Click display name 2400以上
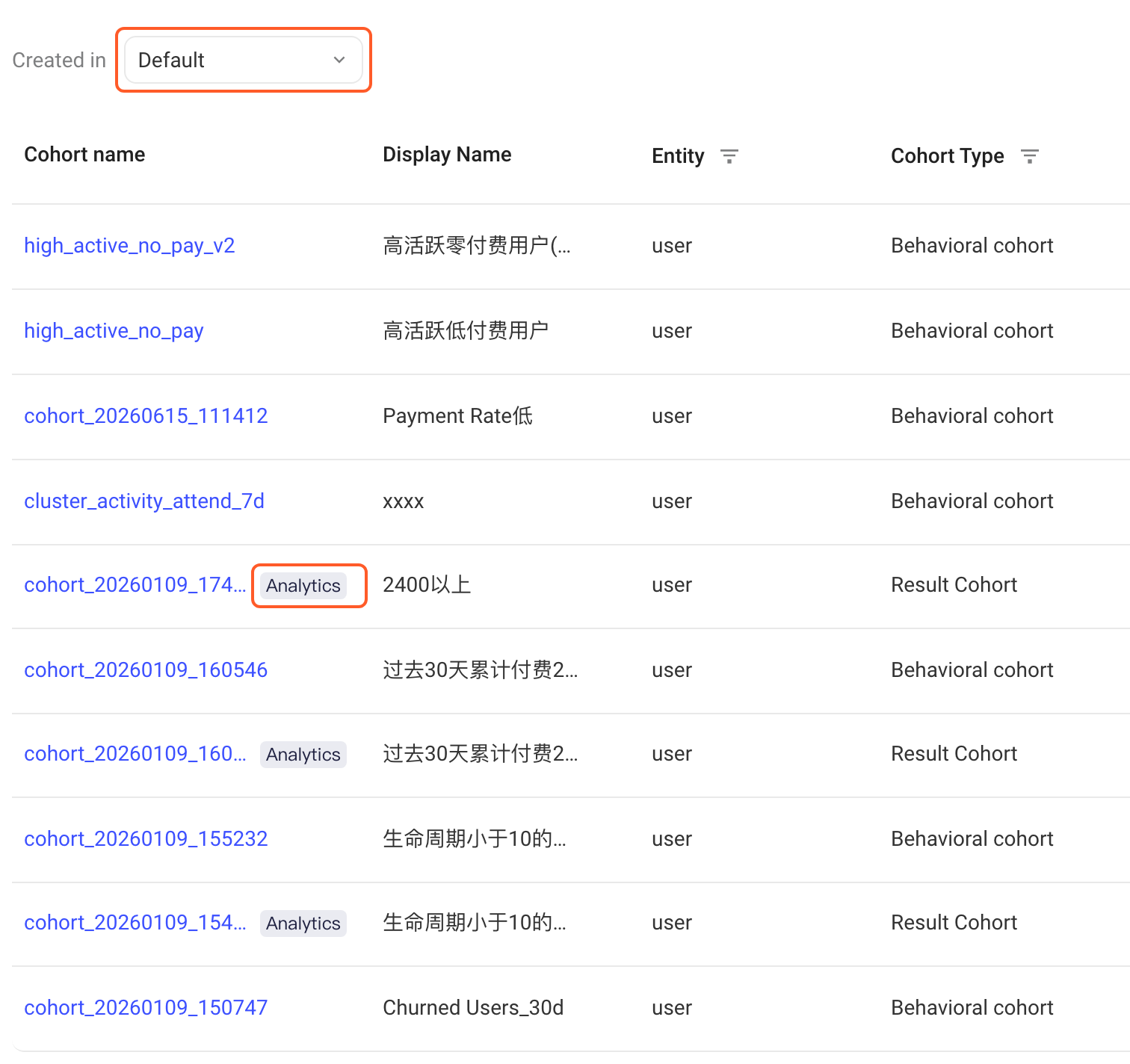This screenshot has width=1130, height=1064. coord(427,585)
